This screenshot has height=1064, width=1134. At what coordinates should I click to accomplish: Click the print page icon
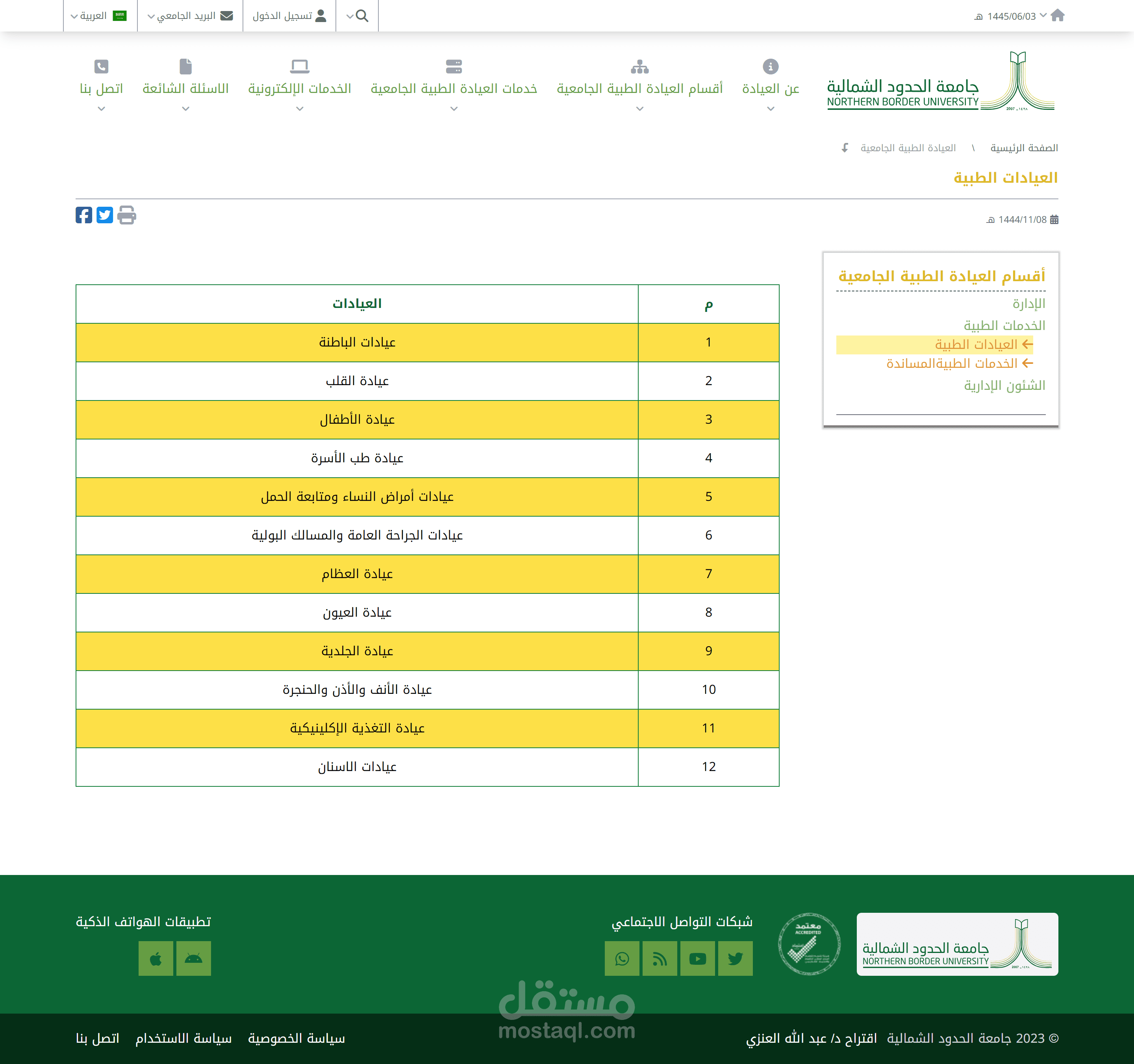(x=127, y=215)
